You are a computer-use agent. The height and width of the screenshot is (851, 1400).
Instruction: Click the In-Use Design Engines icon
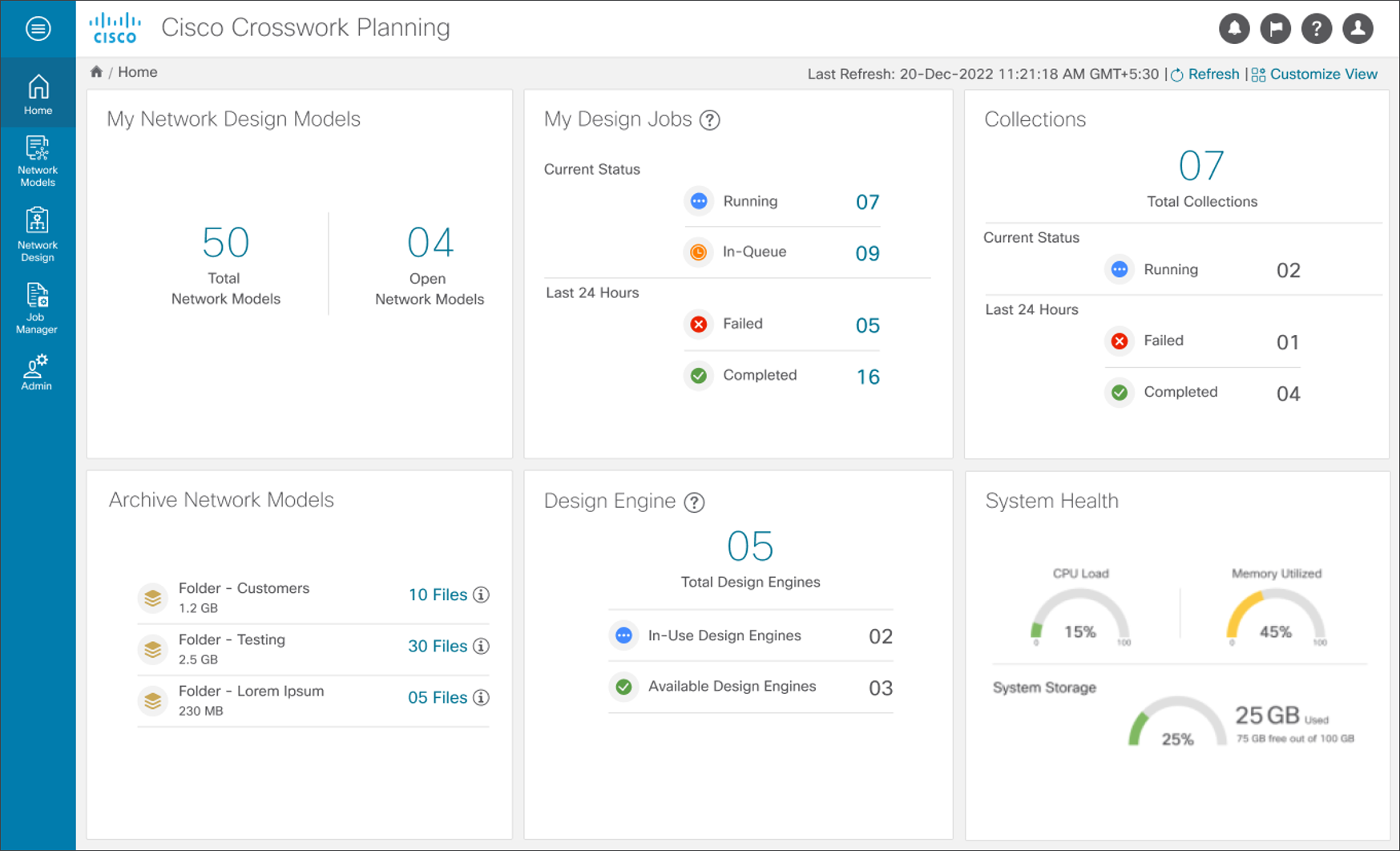point(623,635)
